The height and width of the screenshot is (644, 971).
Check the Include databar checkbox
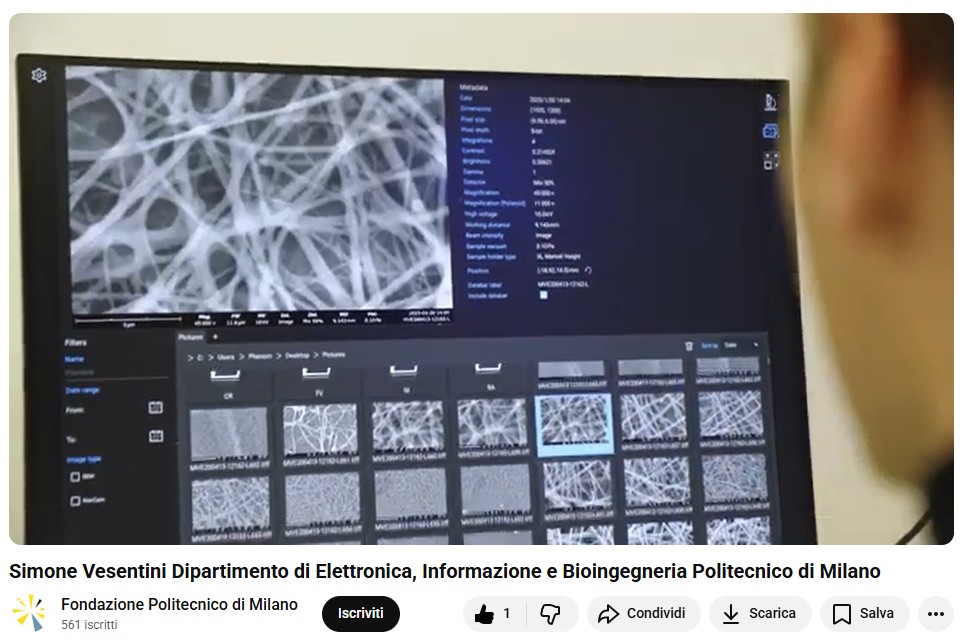coord(544,295)
